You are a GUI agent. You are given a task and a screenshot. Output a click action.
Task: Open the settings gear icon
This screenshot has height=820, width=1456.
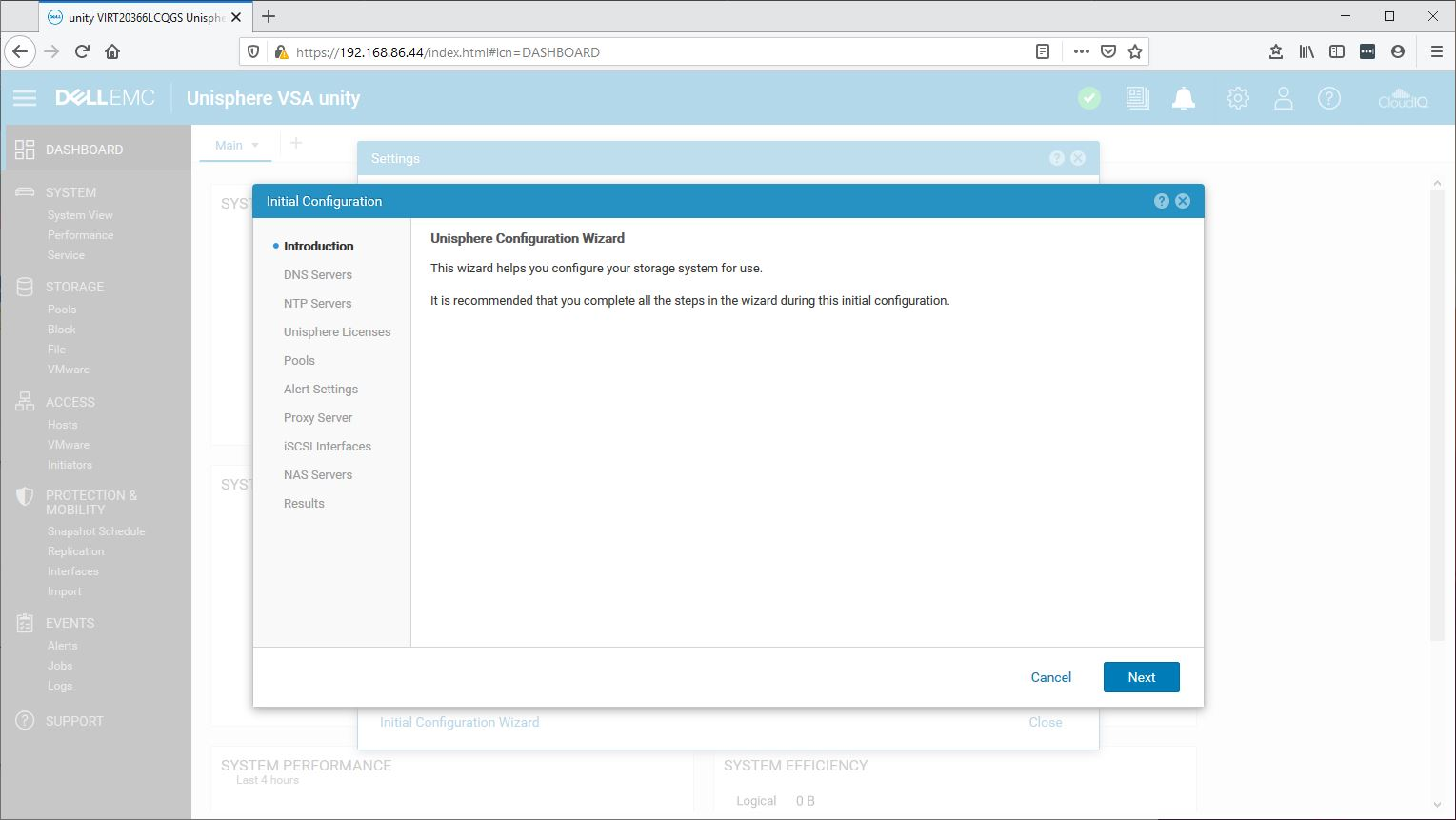pyautogui.click(x=1237, y=98)
